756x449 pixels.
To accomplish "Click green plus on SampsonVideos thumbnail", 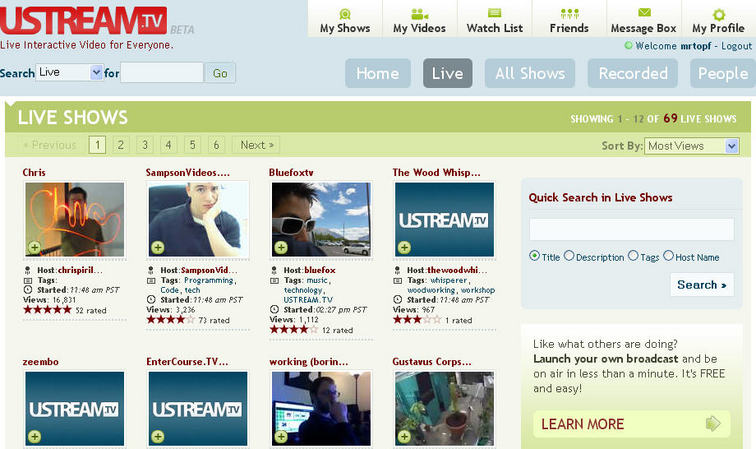I will pos(158,247).
